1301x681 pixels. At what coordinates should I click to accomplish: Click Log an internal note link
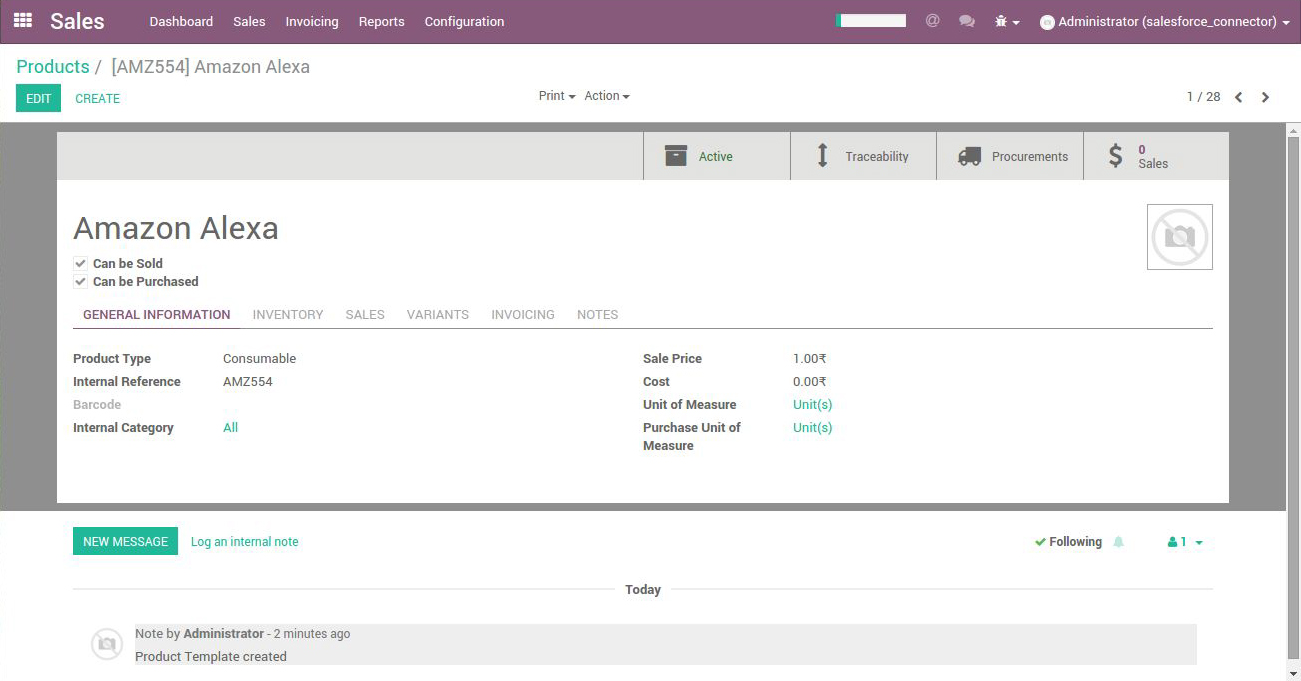tap(245, 542)
